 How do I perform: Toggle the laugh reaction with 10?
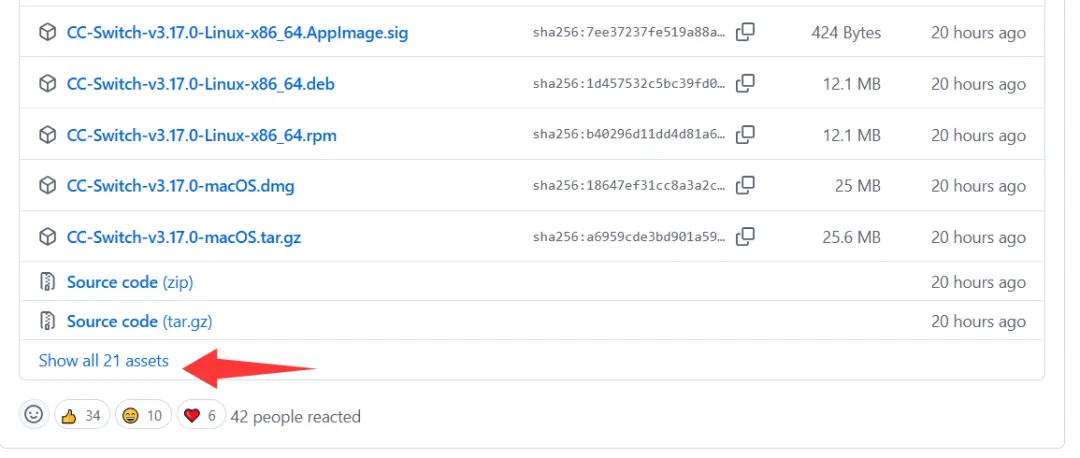click(x=143, y=415)
